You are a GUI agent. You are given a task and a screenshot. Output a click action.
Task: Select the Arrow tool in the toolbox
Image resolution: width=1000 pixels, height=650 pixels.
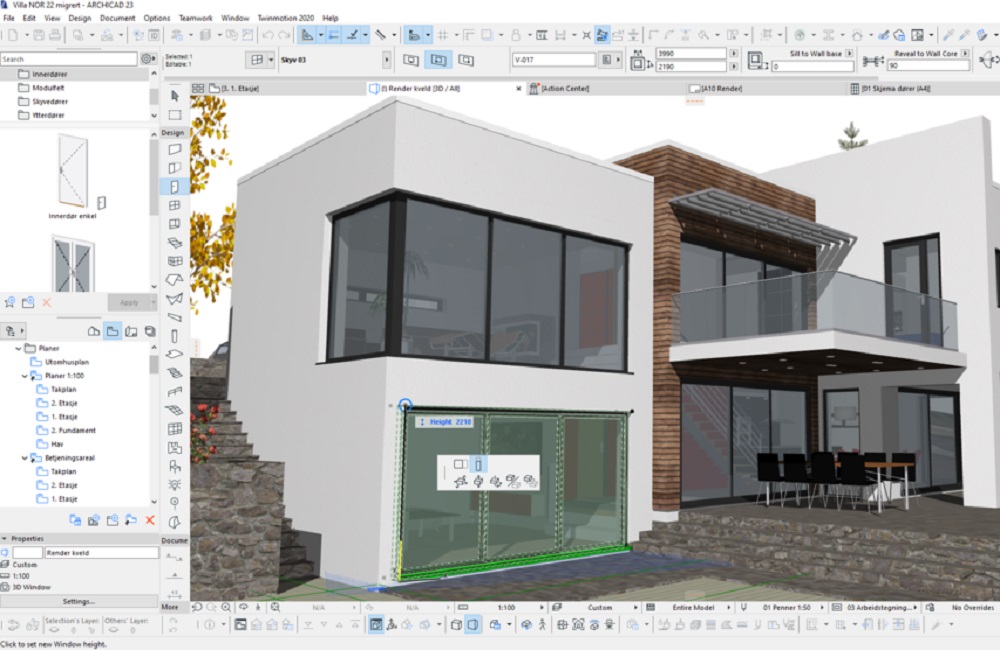175,96
